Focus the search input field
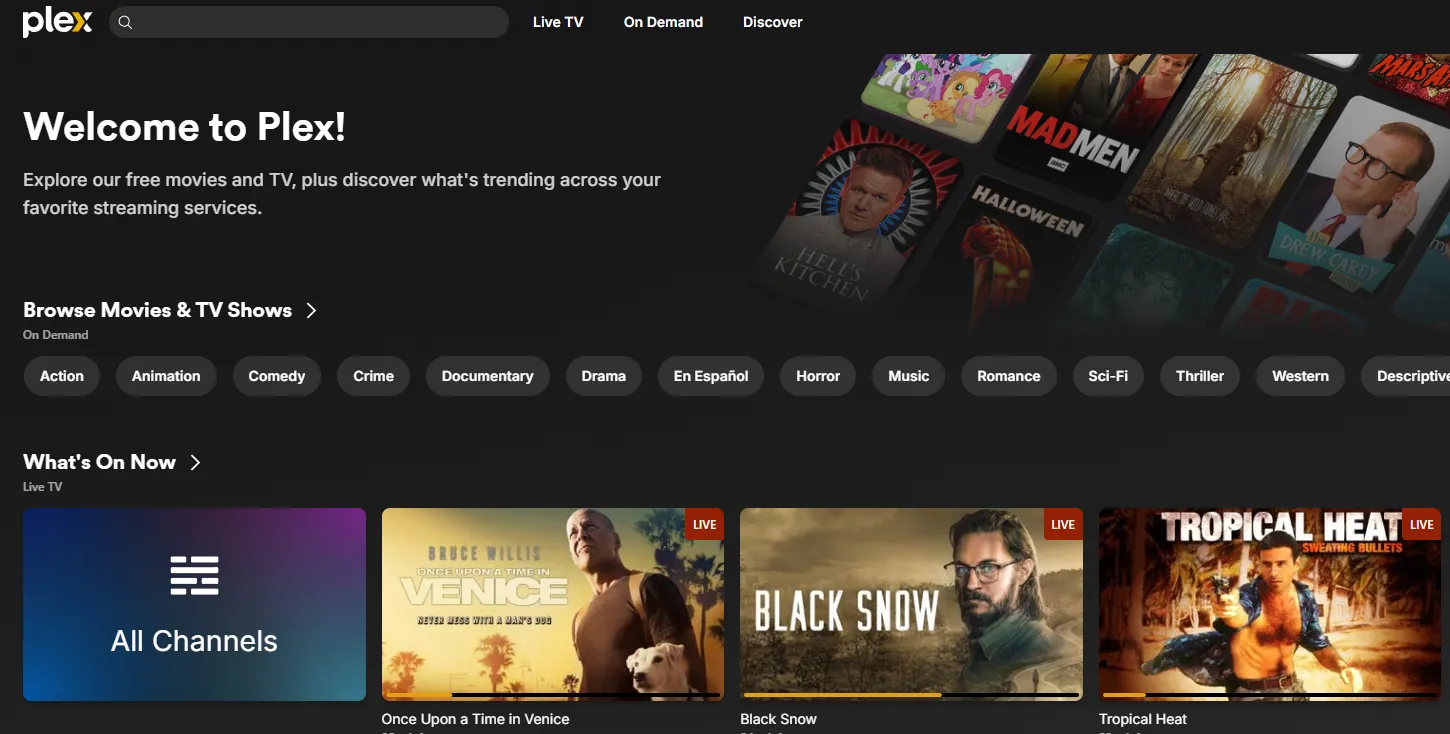Screen dimensions: 1450x734 320,22
